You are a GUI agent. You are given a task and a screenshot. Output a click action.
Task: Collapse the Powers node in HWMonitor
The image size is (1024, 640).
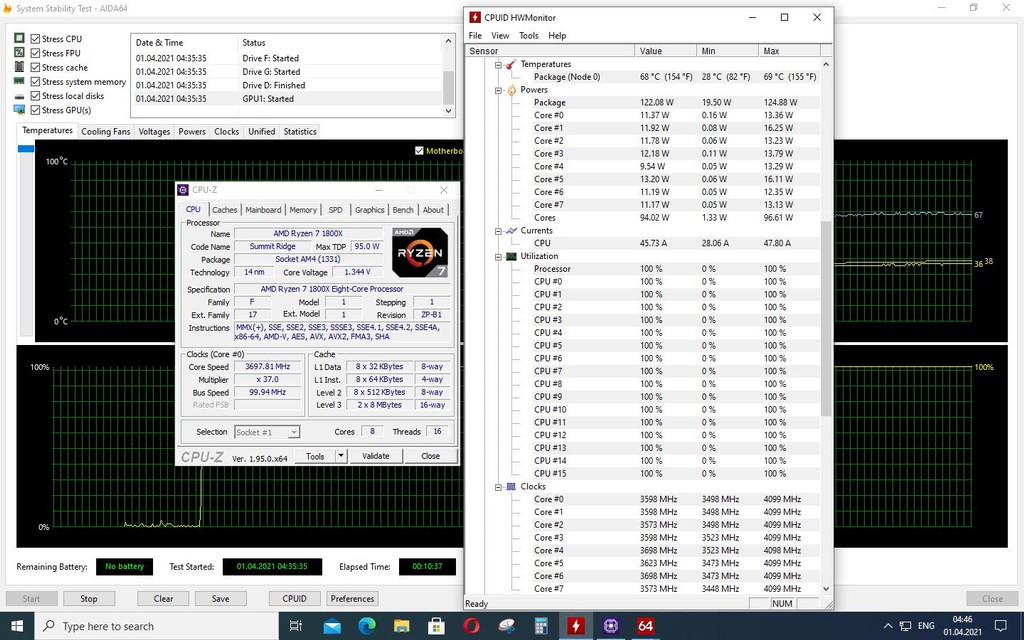pyautogui.click(x=498, y=90)
